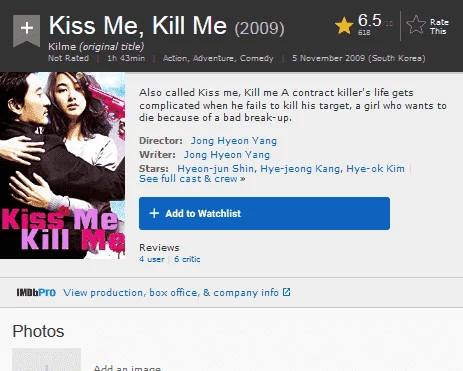Click the Add an image placeholder thumbnail

pos(47,360)
